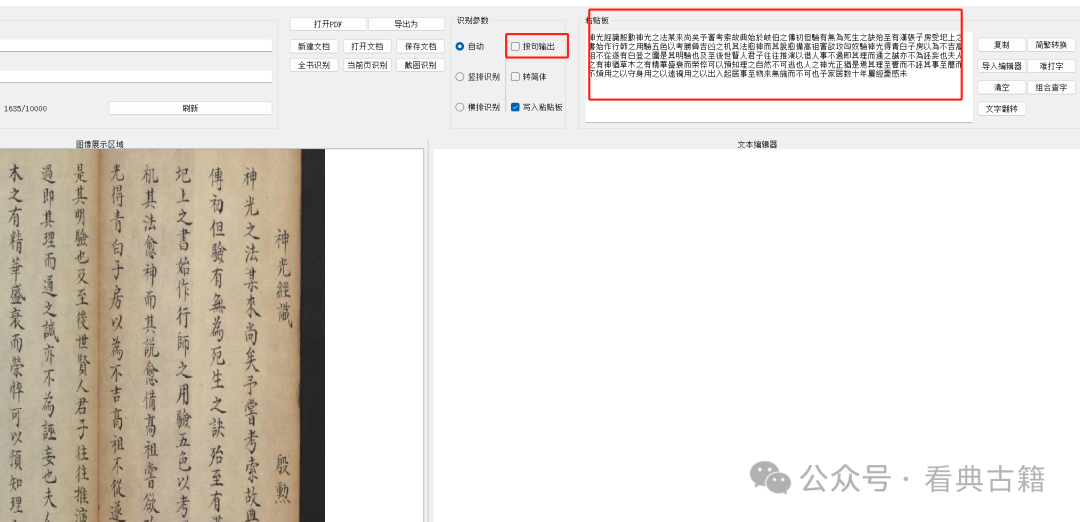Click inside the 粘贴板 recognized text box

coord(779,76)
